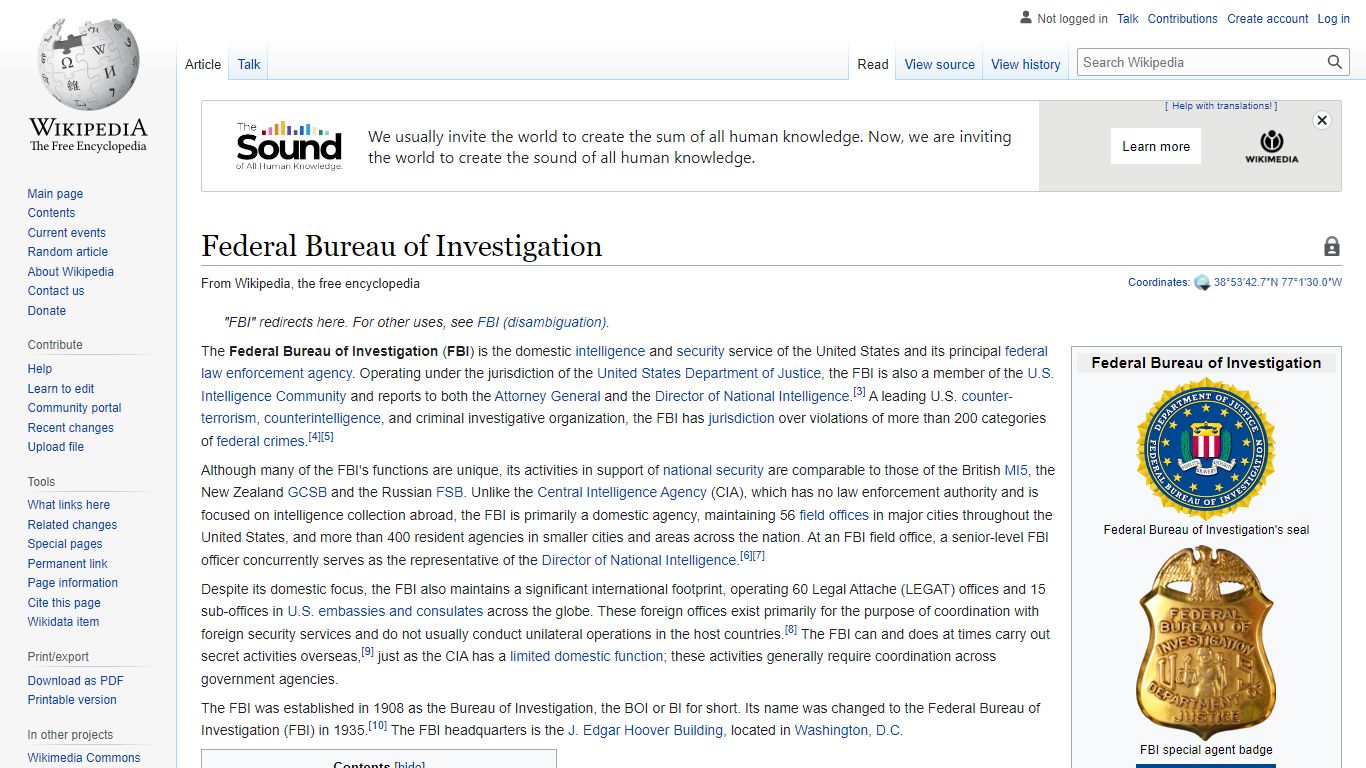Open U.S. embassies and consulates link
This screenshot has width=1366, height=768.
[x=385, y=611]
